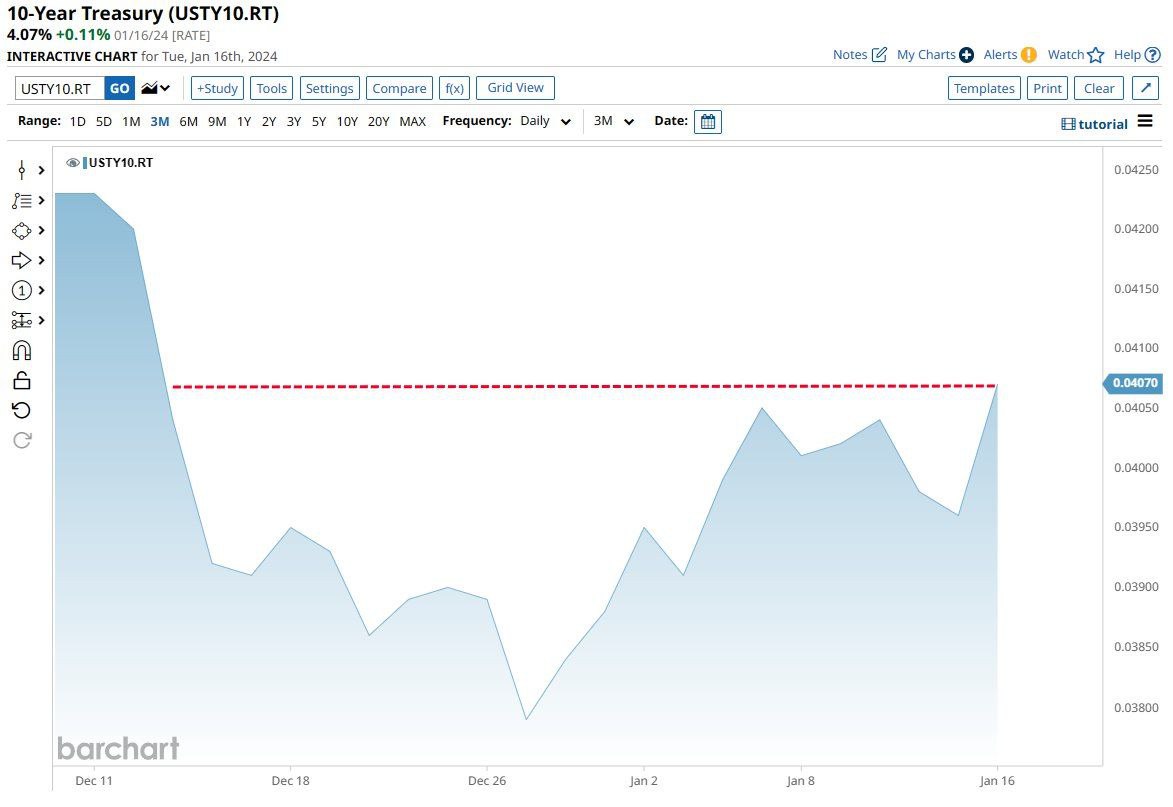Open the Templates button
1173x807 pixels.
coord(983,88)
